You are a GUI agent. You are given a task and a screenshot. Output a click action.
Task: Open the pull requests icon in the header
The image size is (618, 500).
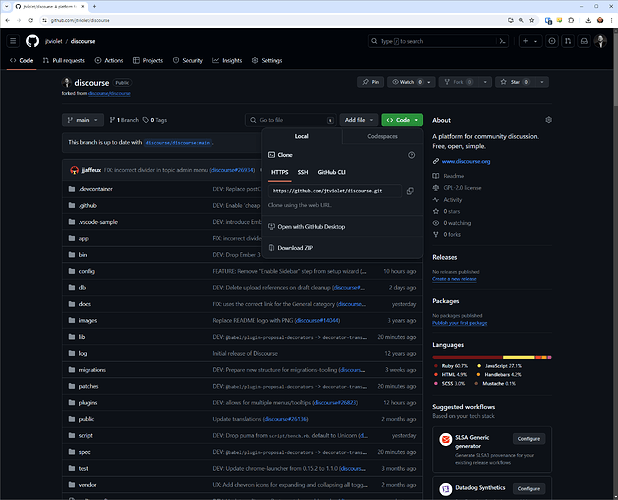click(568, 41)
